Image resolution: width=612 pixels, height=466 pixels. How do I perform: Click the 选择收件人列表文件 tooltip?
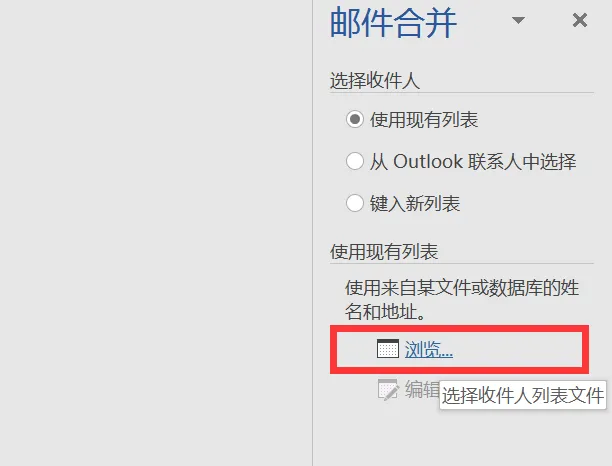tap(523, 395)
